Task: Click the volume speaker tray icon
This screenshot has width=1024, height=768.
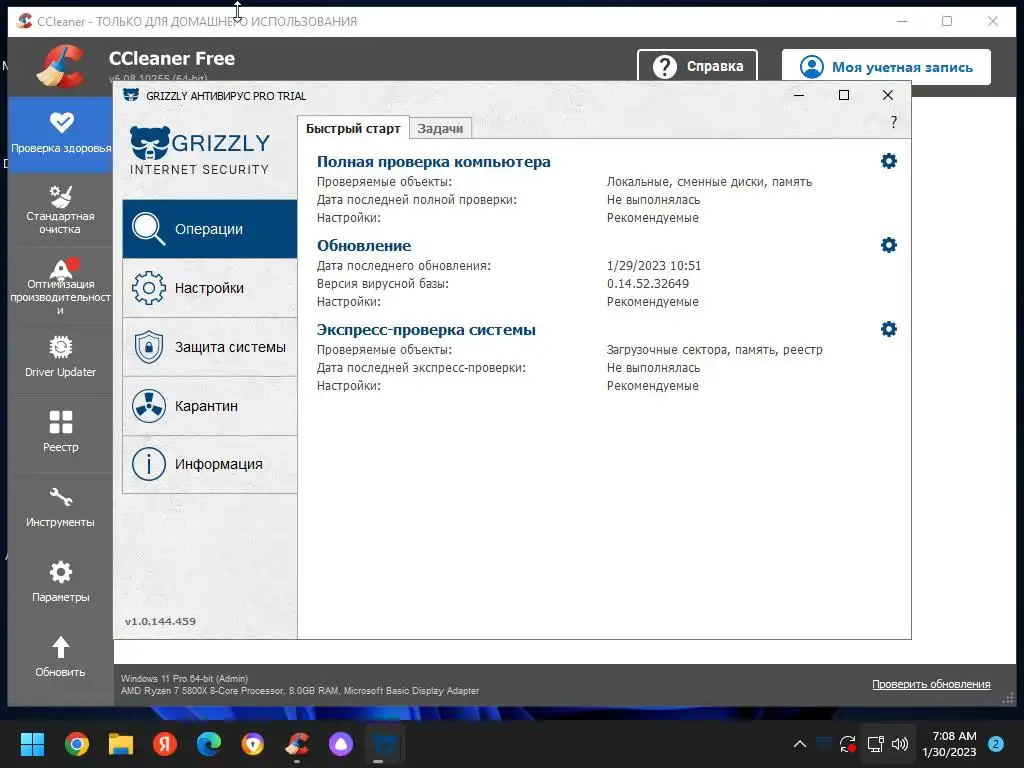Action: coord(900,744)
